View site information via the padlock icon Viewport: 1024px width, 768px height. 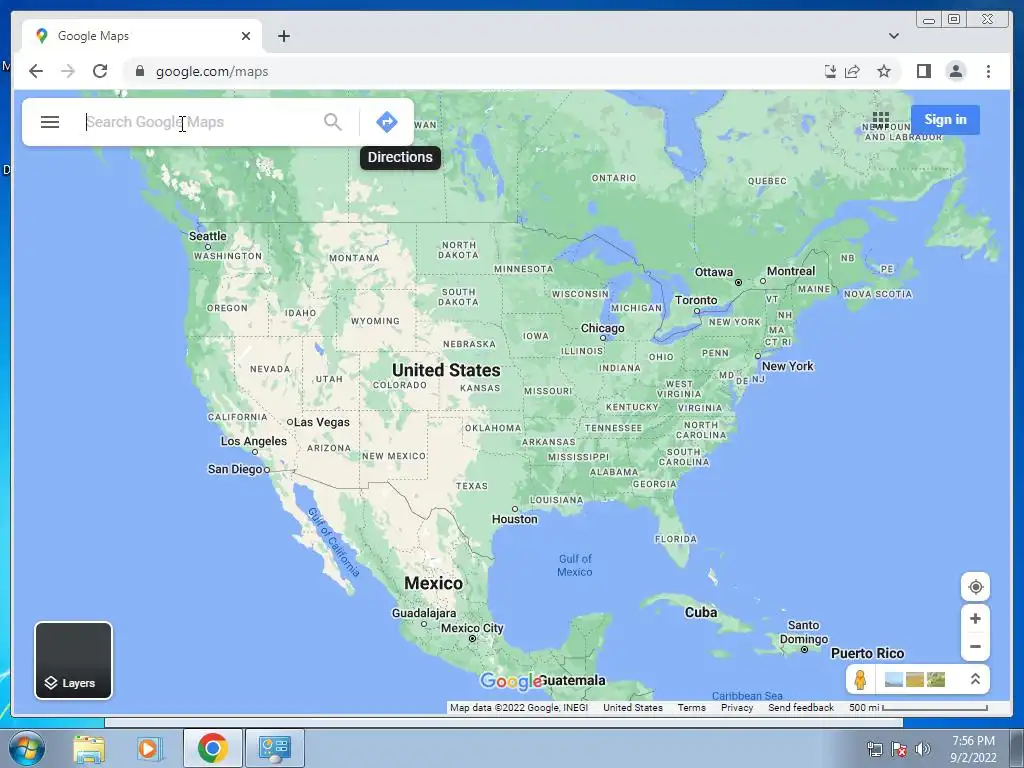[x=139, y=71]
